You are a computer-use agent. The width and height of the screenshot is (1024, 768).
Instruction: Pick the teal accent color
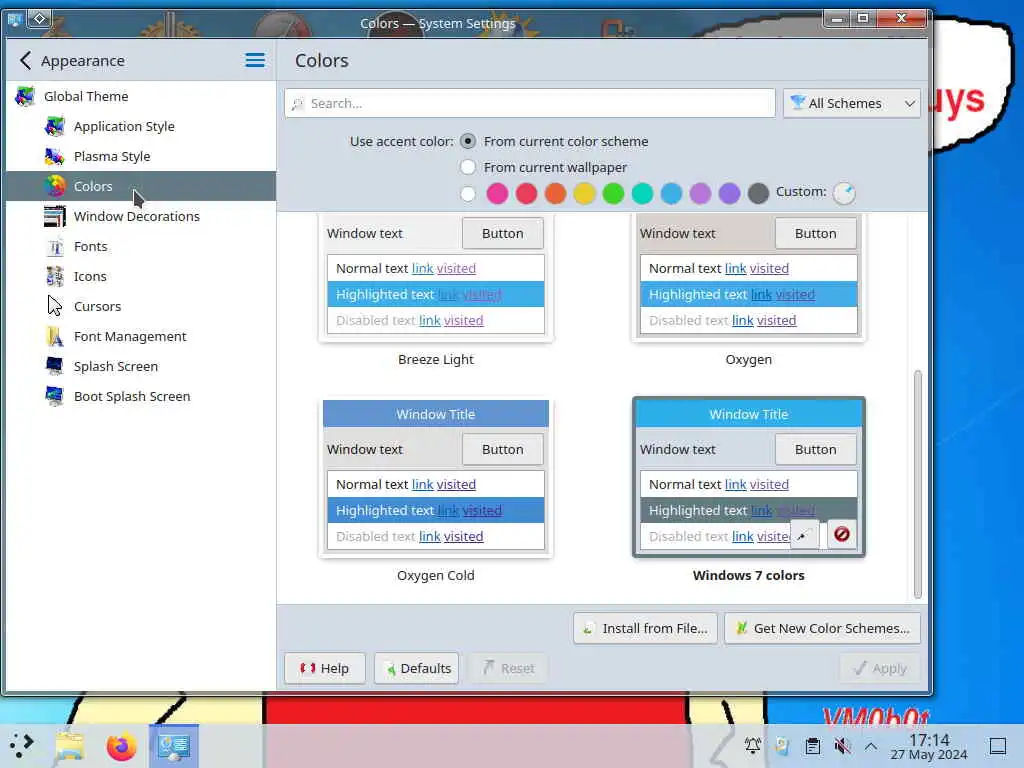642,193
